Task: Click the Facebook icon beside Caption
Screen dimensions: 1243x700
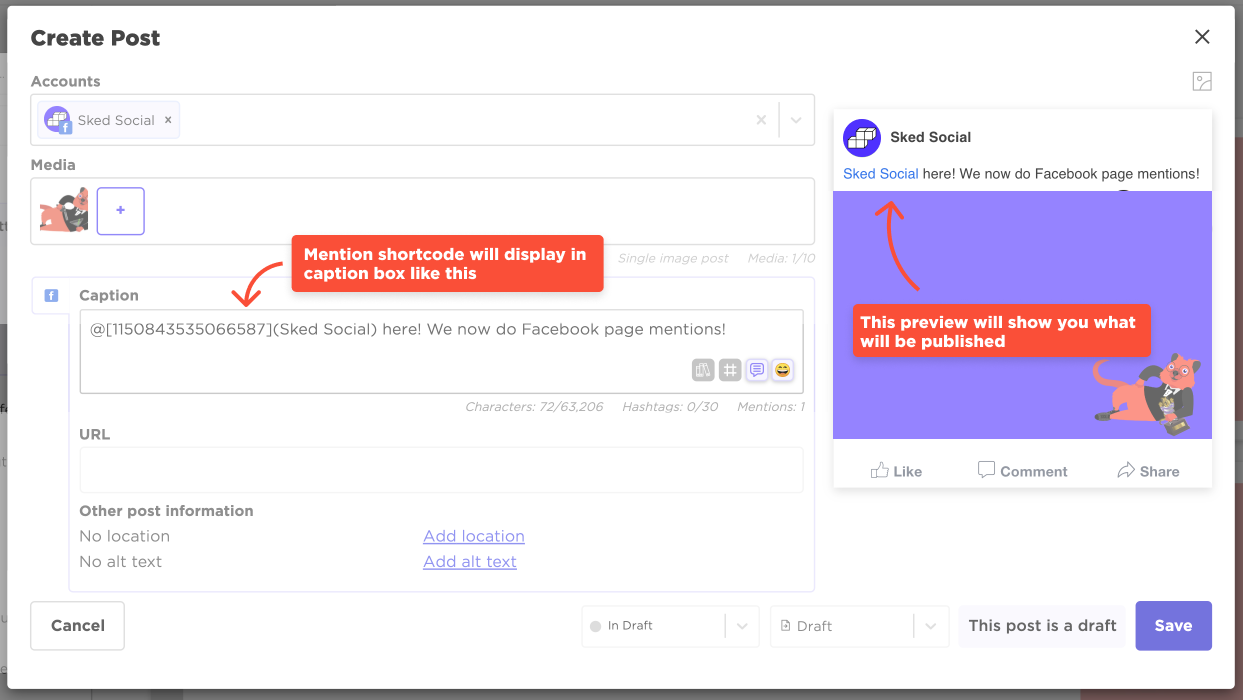Action: 52,295
